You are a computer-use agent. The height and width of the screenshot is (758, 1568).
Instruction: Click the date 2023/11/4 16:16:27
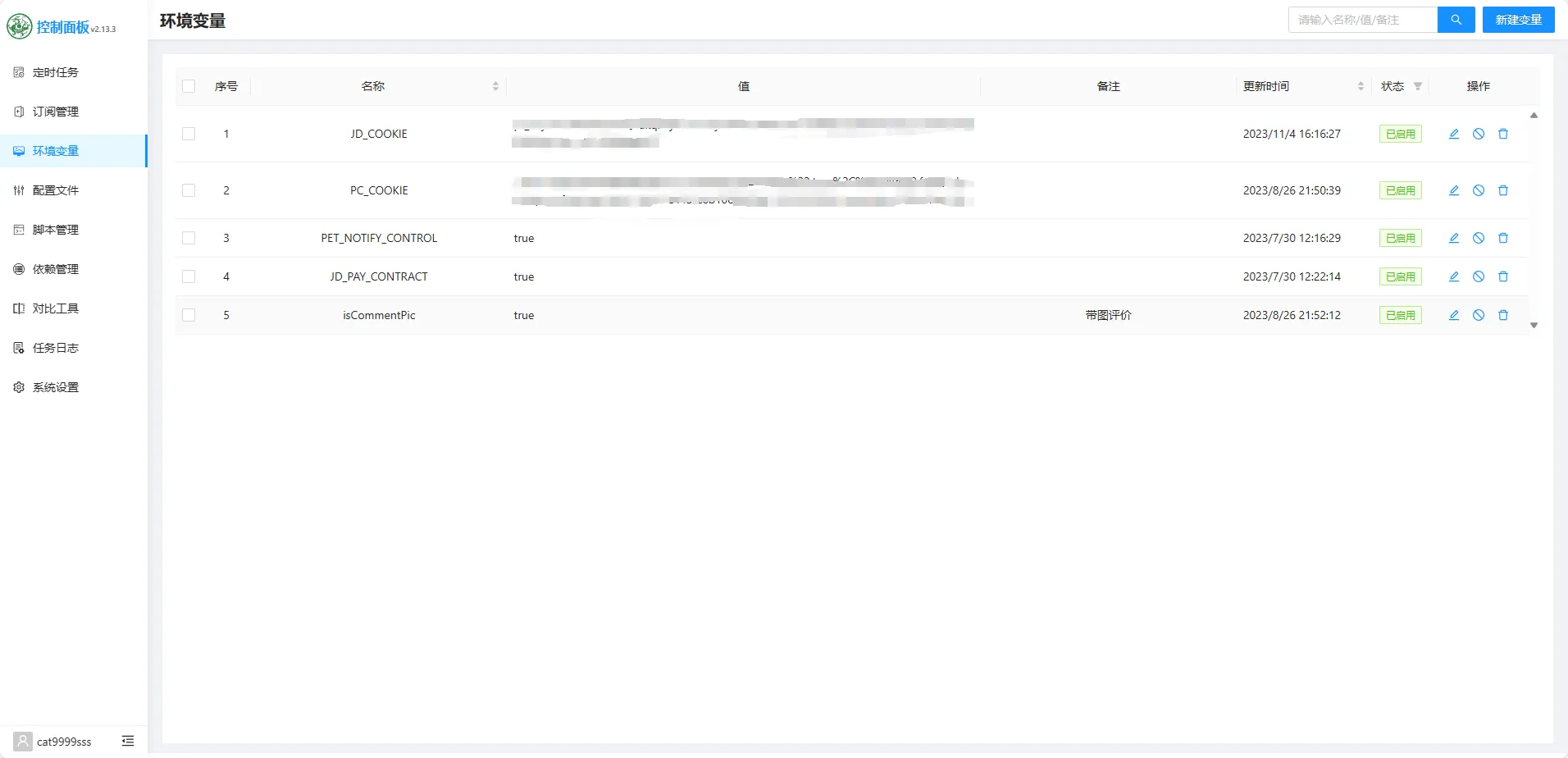click(x=1292, y=134)
